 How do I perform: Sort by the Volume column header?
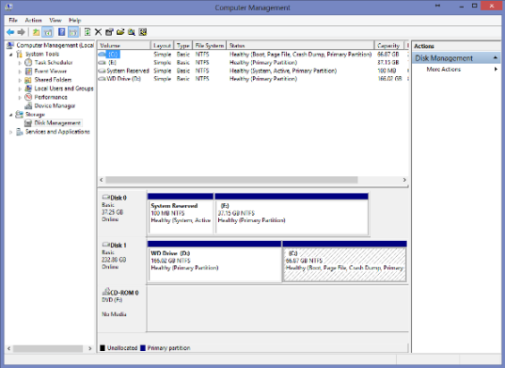click(x=124, y=45)
